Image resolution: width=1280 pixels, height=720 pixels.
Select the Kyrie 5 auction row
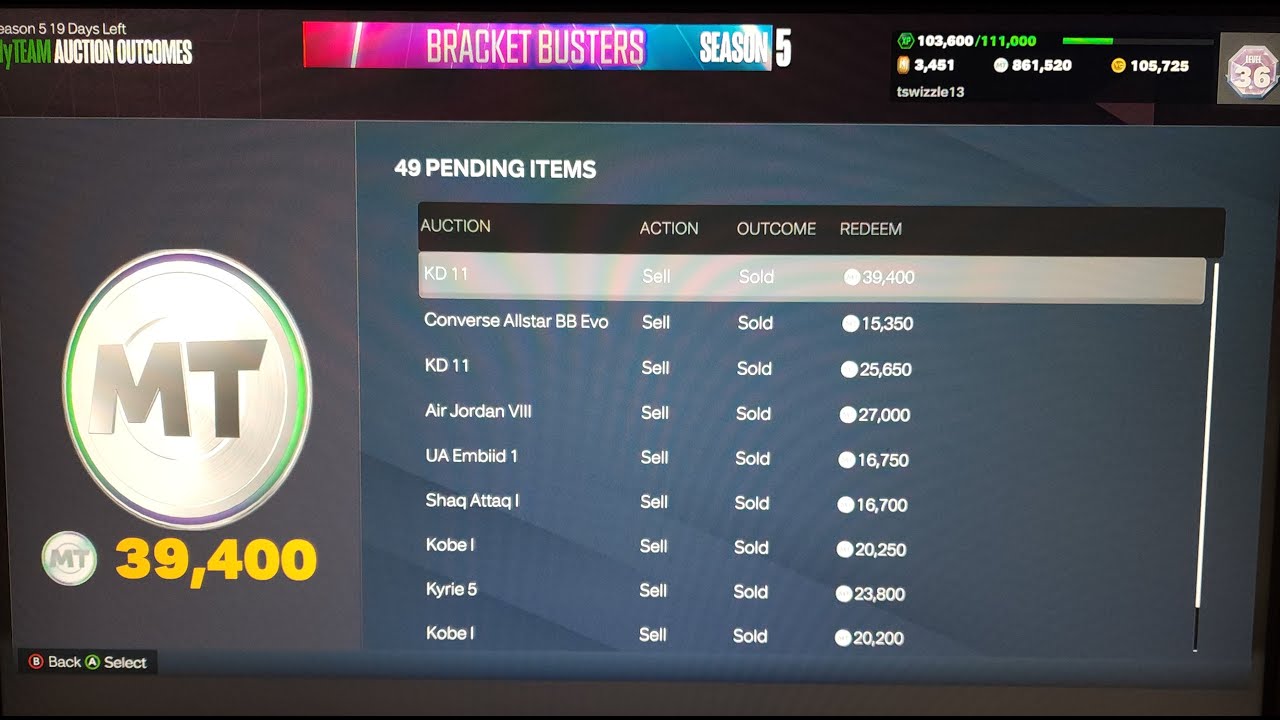tap(811, 591)
